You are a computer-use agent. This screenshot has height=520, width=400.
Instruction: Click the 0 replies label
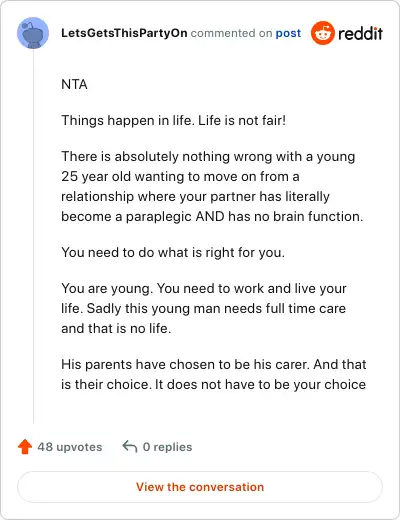pos(167,447)
